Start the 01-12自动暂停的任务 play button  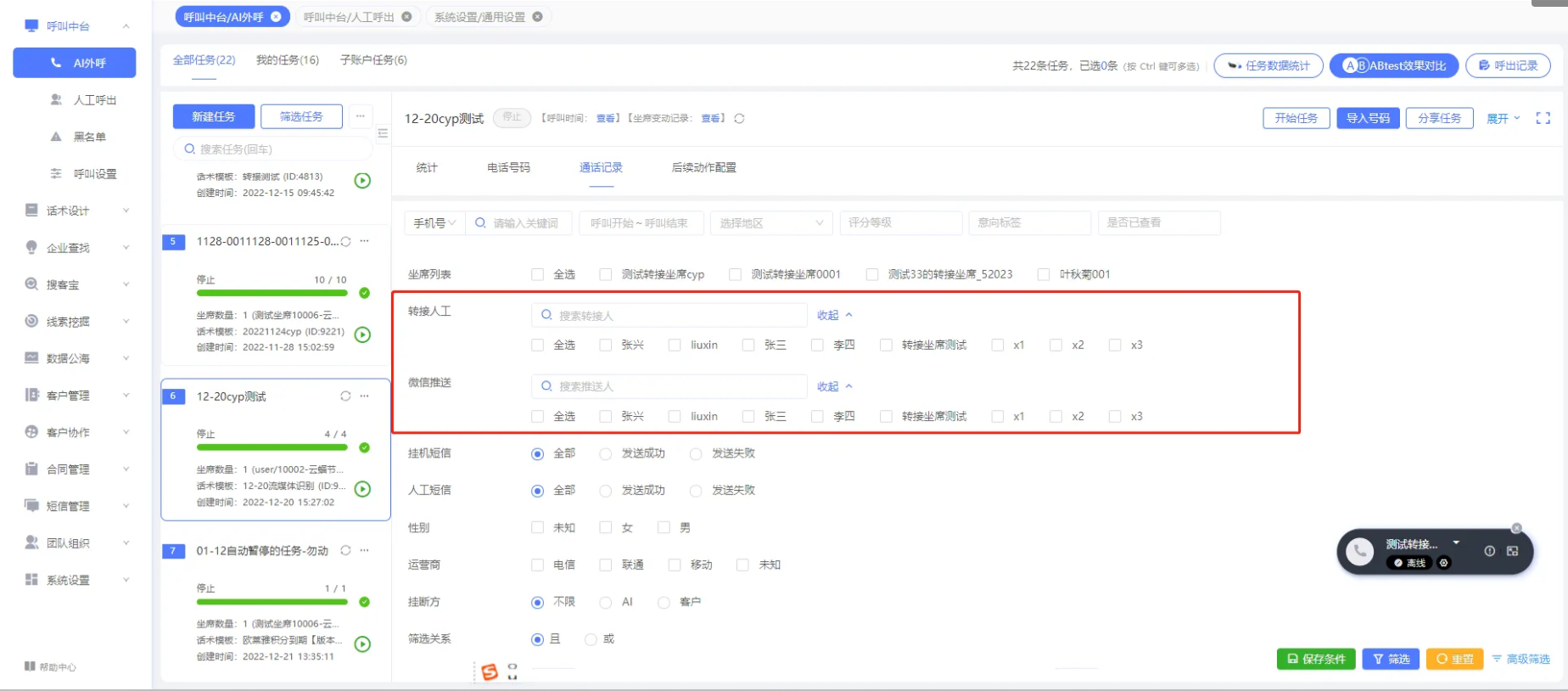362,644
